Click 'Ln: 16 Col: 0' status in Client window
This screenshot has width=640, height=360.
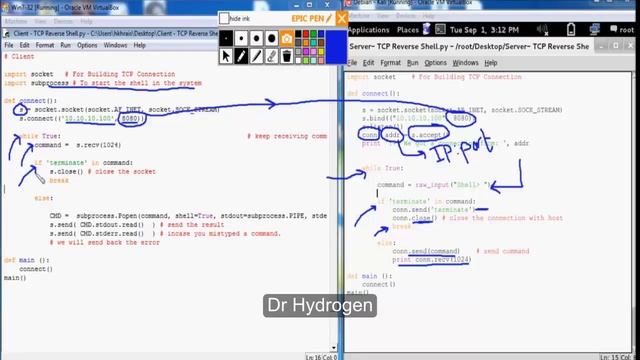pos(321,357)
